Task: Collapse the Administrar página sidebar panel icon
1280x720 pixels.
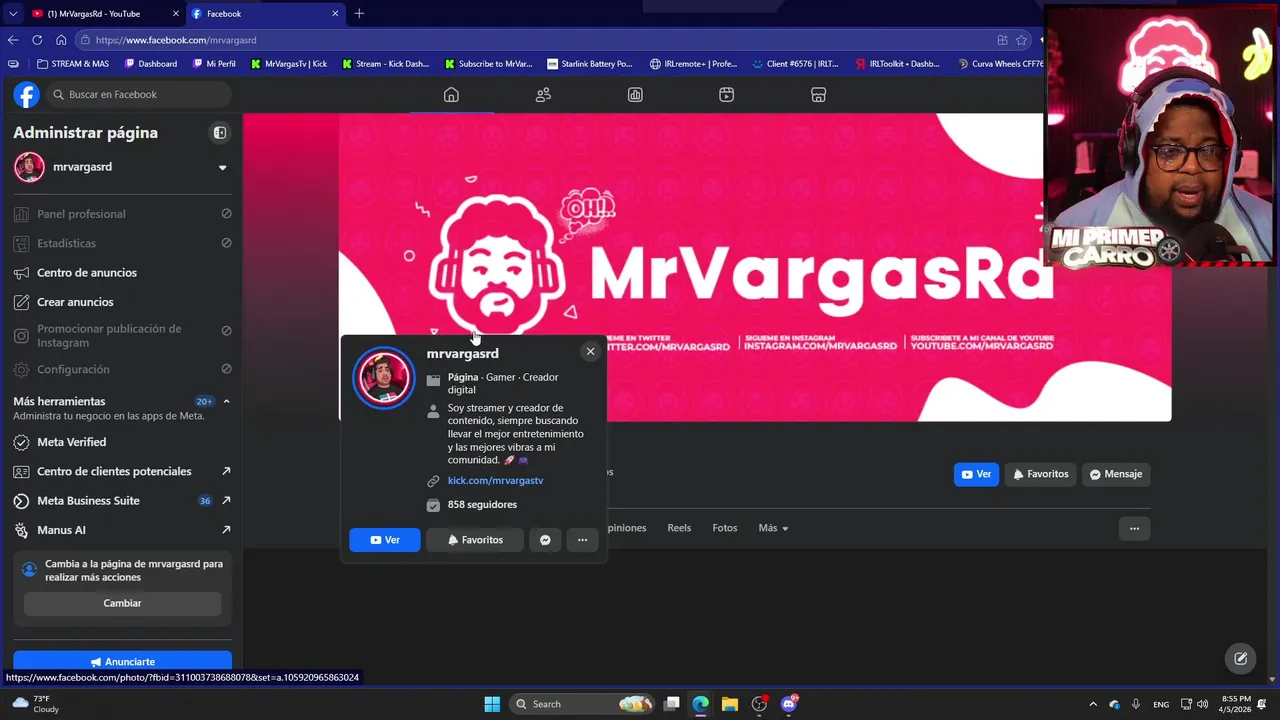Action: (x=220, y=132)
